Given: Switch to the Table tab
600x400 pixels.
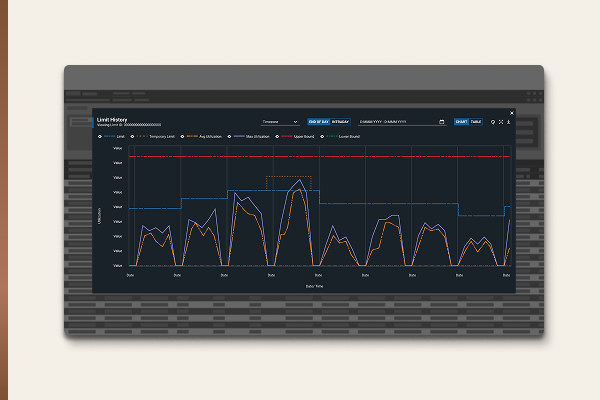Looking at the screenshot, I should pyautogui.click(x=476, y=122).
